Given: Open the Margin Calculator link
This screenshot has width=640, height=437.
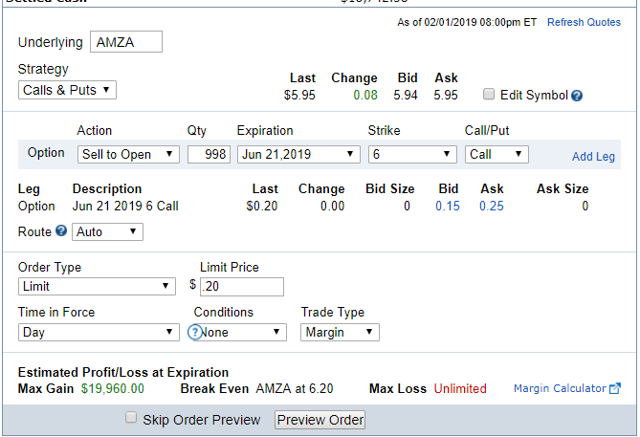Looking at the screenshot, I should 560,388.
